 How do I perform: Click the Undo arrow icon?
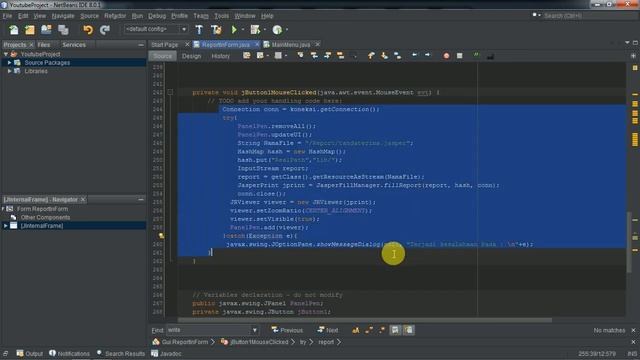point(88,29)
